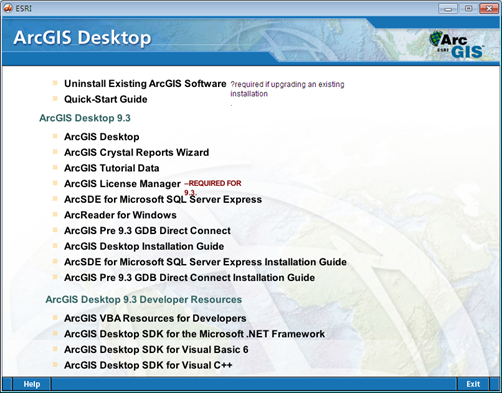Install Desktop SDK for Microsoft .NET Framework
The width and height of the screenshot is (502, 393).
(x=194, y=334)
